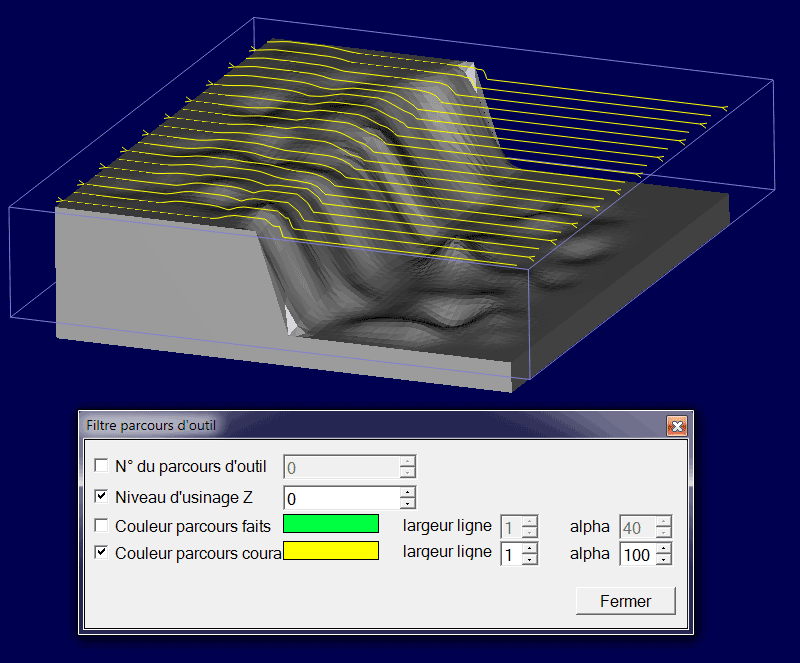Uncheck the Niveau d'usinage Z checkbox
800x663 pixels.
click(x=102, y=496)
